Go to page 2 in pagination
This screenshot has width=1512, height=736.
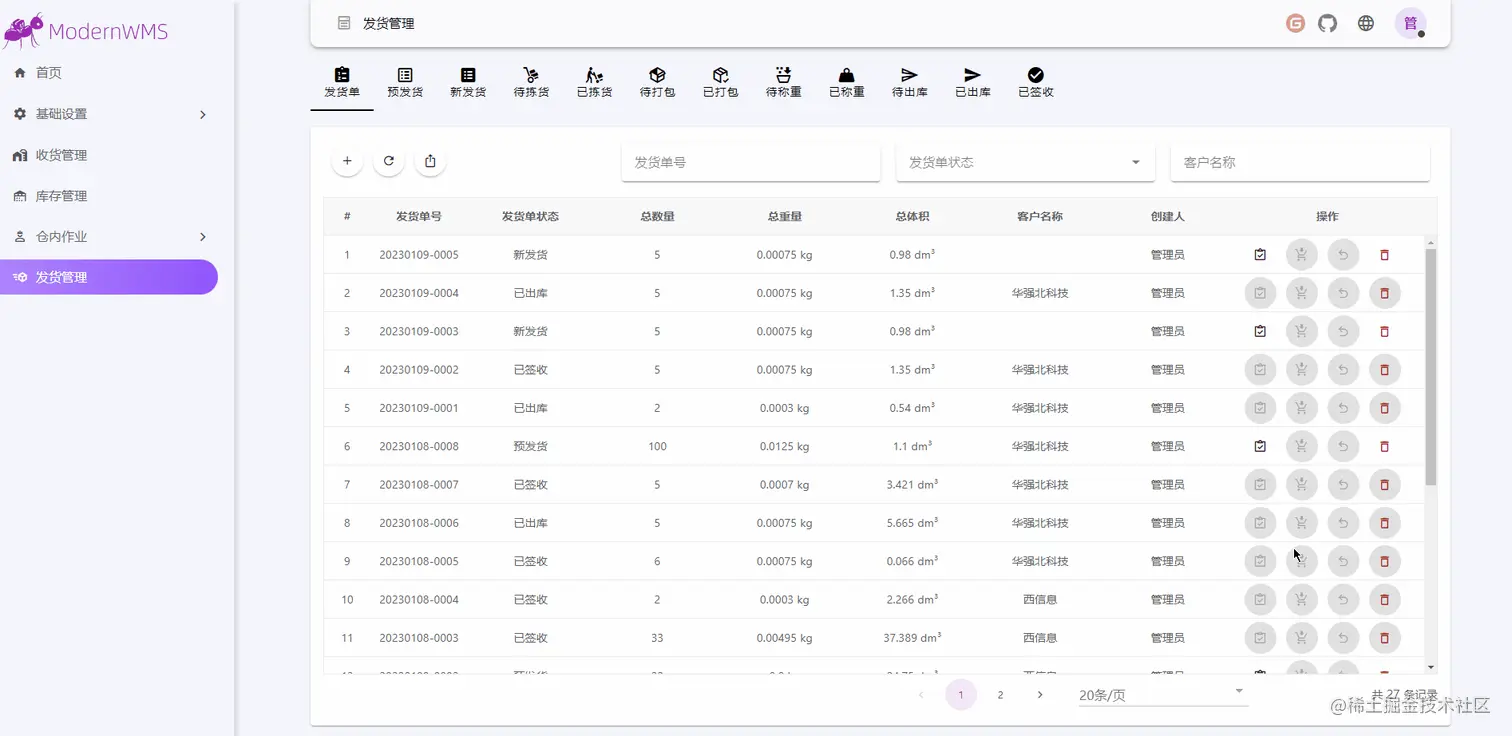(1000, 694)
